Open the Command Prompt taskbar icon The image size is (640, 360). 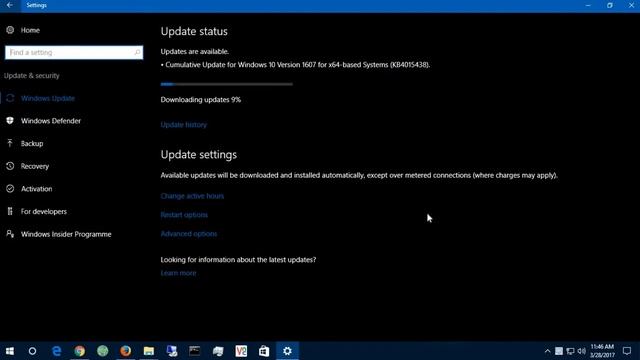pyautogui.click(x=195, y=351)
